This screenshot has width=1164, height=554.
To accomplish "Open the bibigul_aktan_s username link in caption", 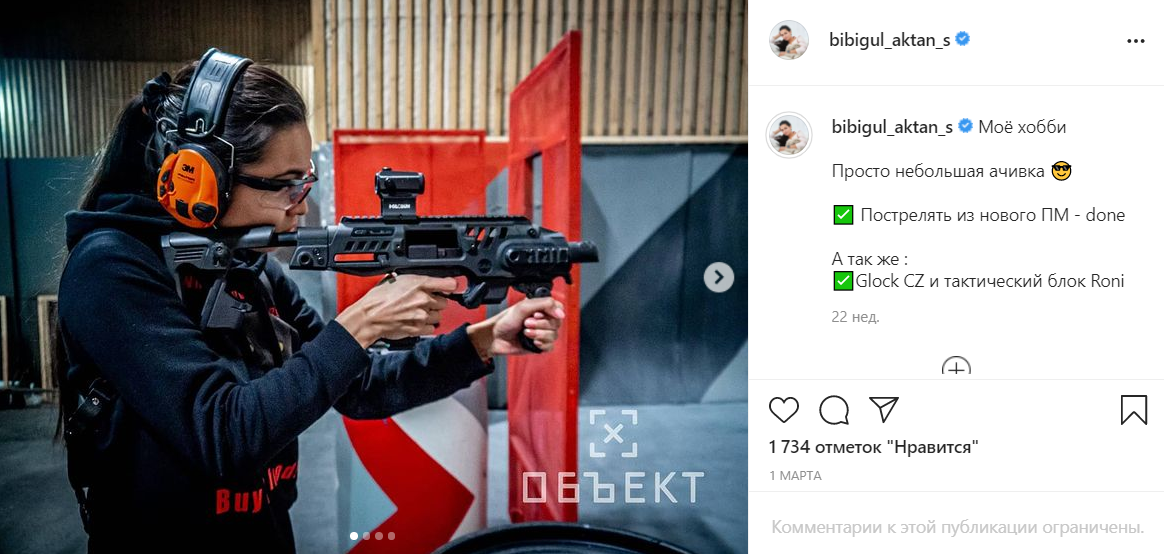I will point(892,127).
